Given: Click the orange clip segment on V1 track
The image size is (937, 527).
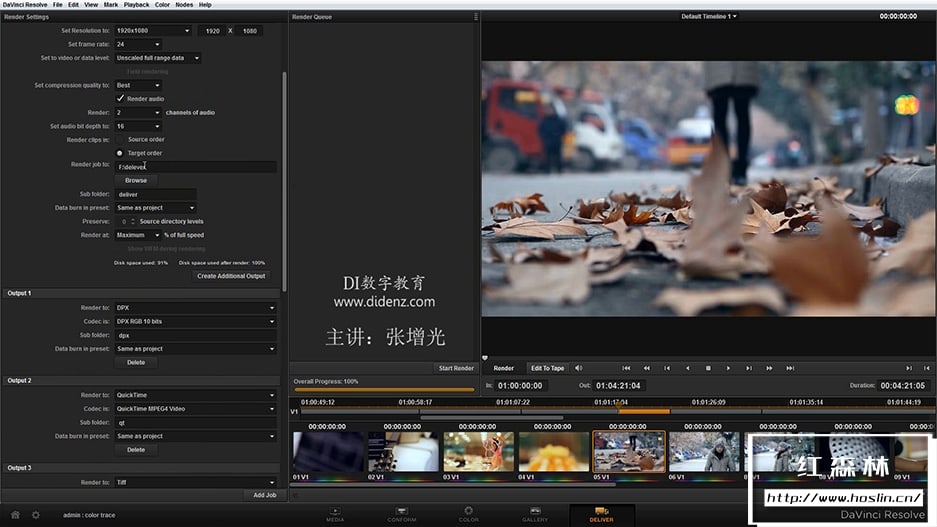Looking at the screenshot, I should [644, 411].
